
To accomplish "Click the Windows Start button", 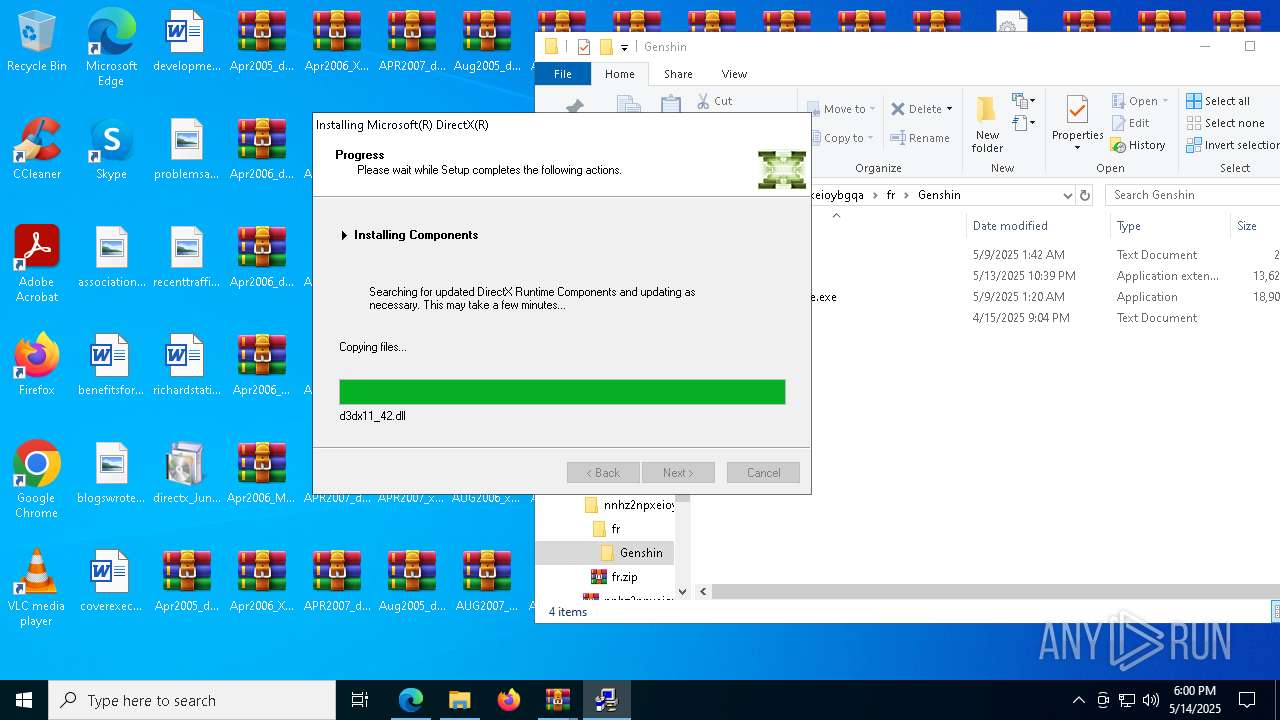I will 24,700.
